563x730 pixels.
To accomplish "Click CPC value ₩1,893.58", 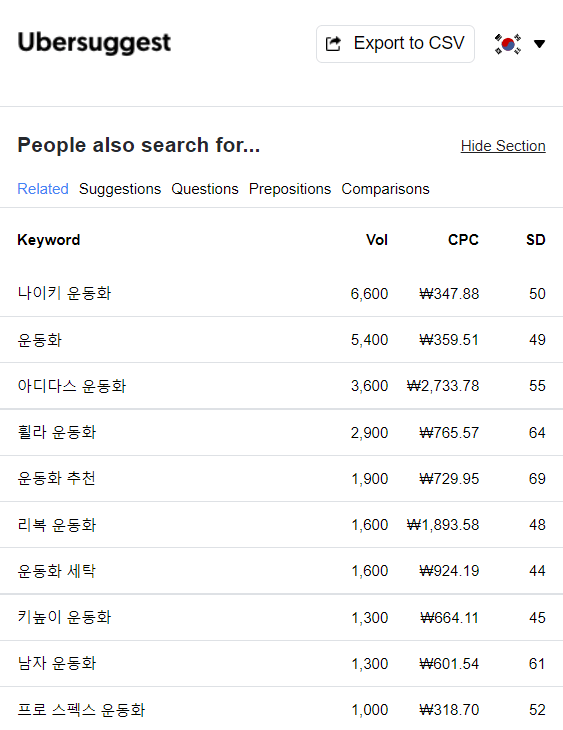I will (x=442, y=525).
